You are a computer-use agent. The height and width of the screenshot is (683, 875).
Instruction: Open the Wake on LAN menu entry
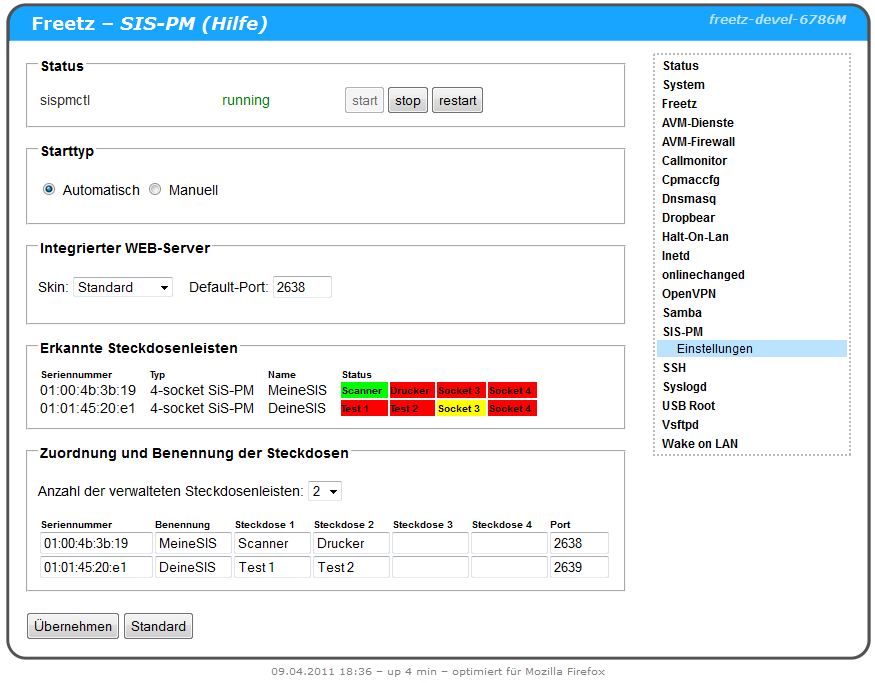[700, 444]
